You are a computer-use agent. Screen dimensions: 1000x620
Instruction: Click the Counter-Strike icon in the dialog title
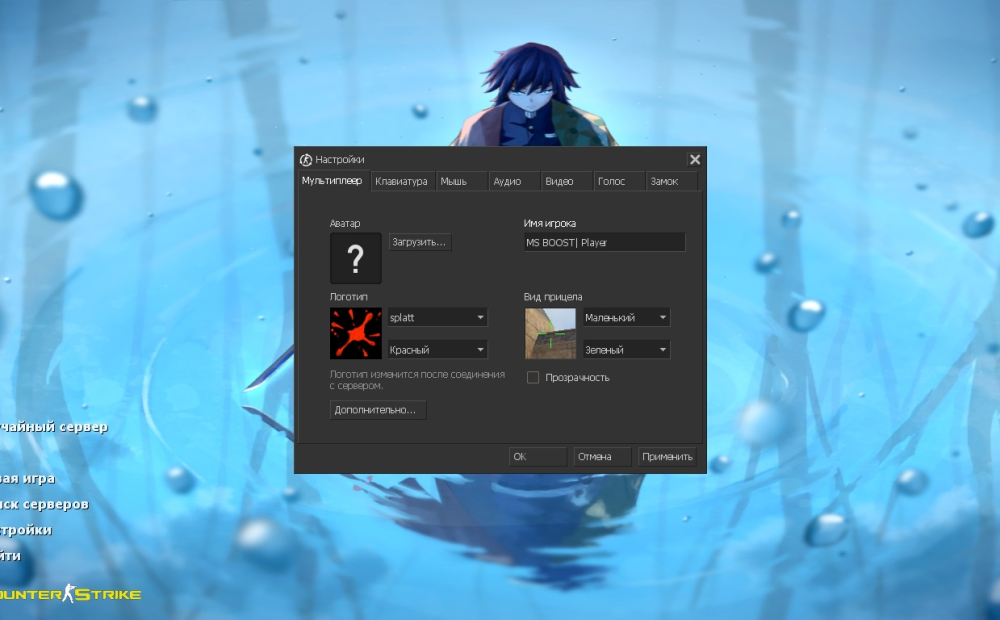tap(306, 159)
